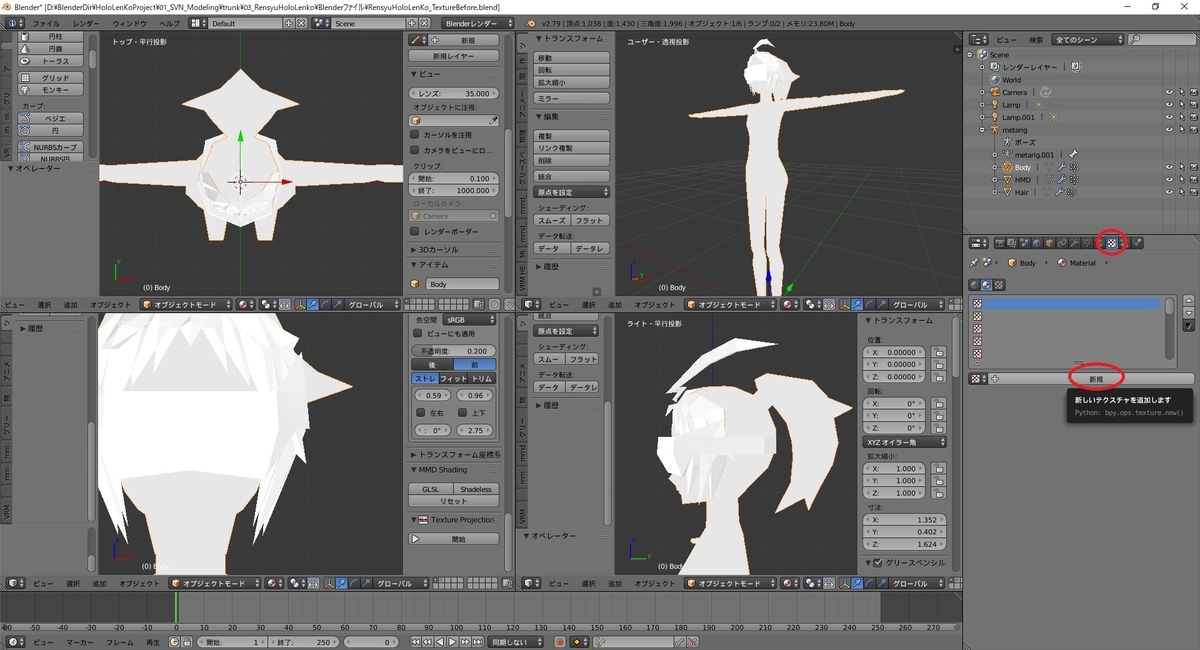Toggle the レンダーボーダー checkbox
This screenshot has width=1200, height=650.
(x=415, y=231)
